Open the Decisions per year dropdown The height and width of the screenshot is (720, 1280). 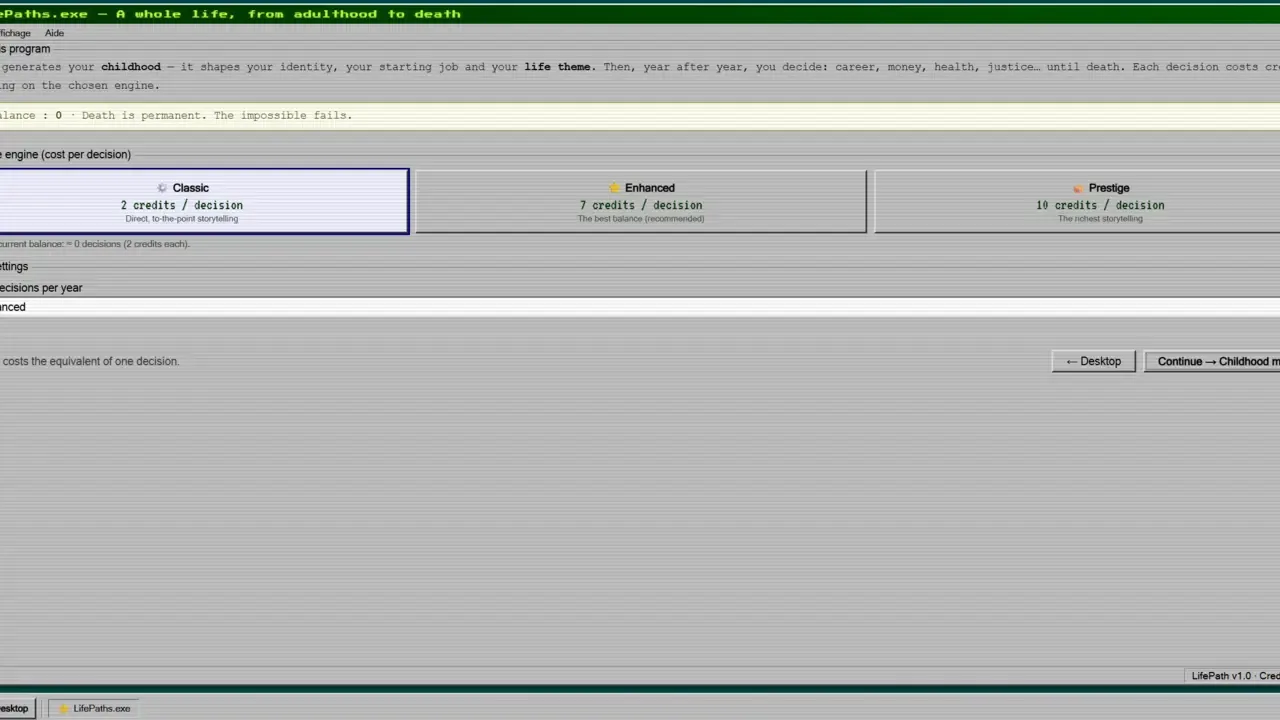(x=640, y=307)
